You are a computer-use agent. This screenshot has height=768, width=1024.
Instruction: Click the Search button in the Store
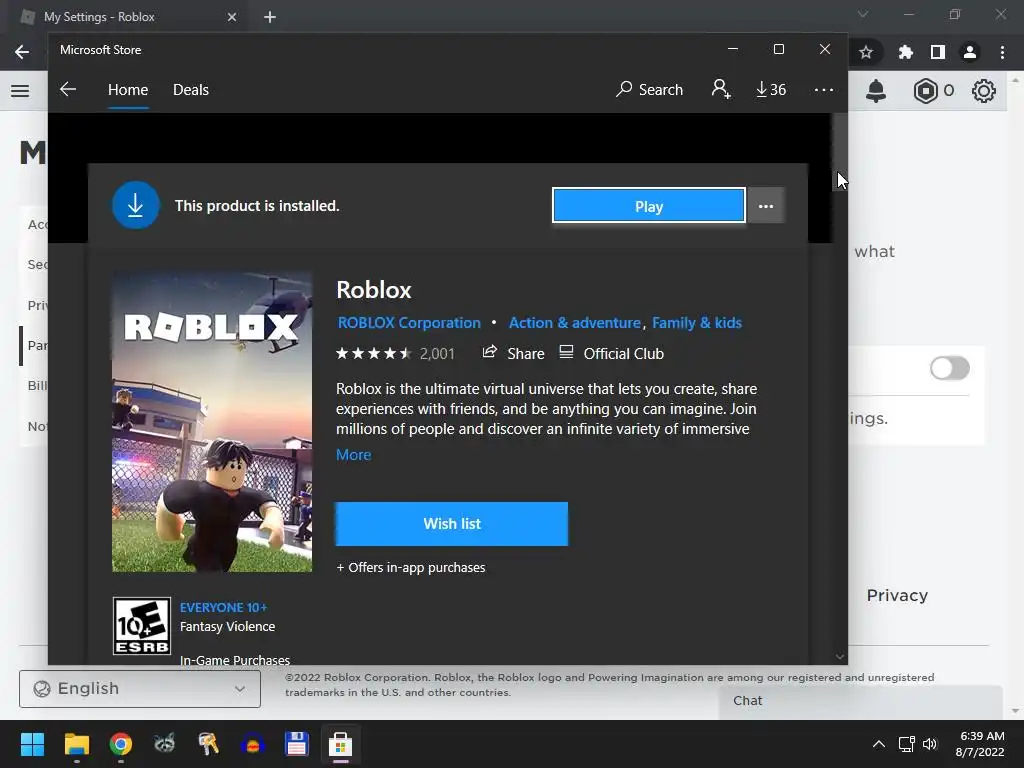tap(649, 89)
